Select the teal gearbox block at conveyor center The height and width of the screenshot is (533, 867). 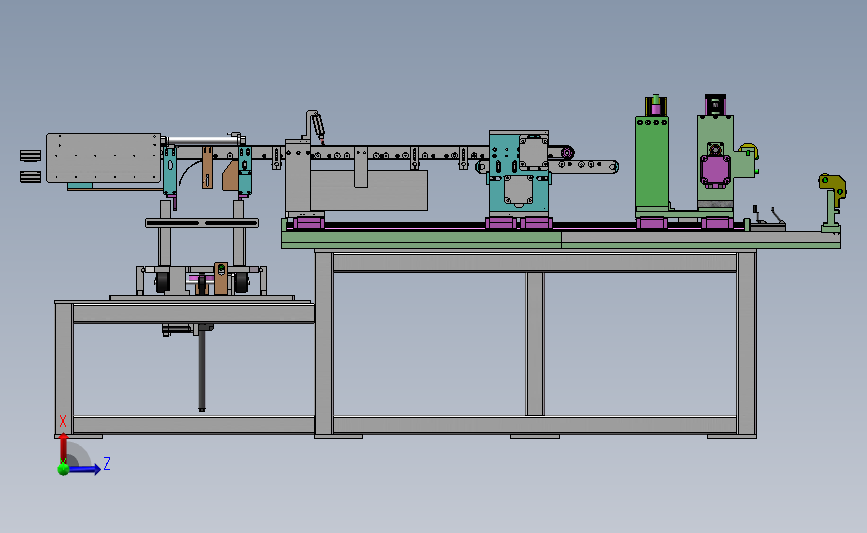[519, 174]
